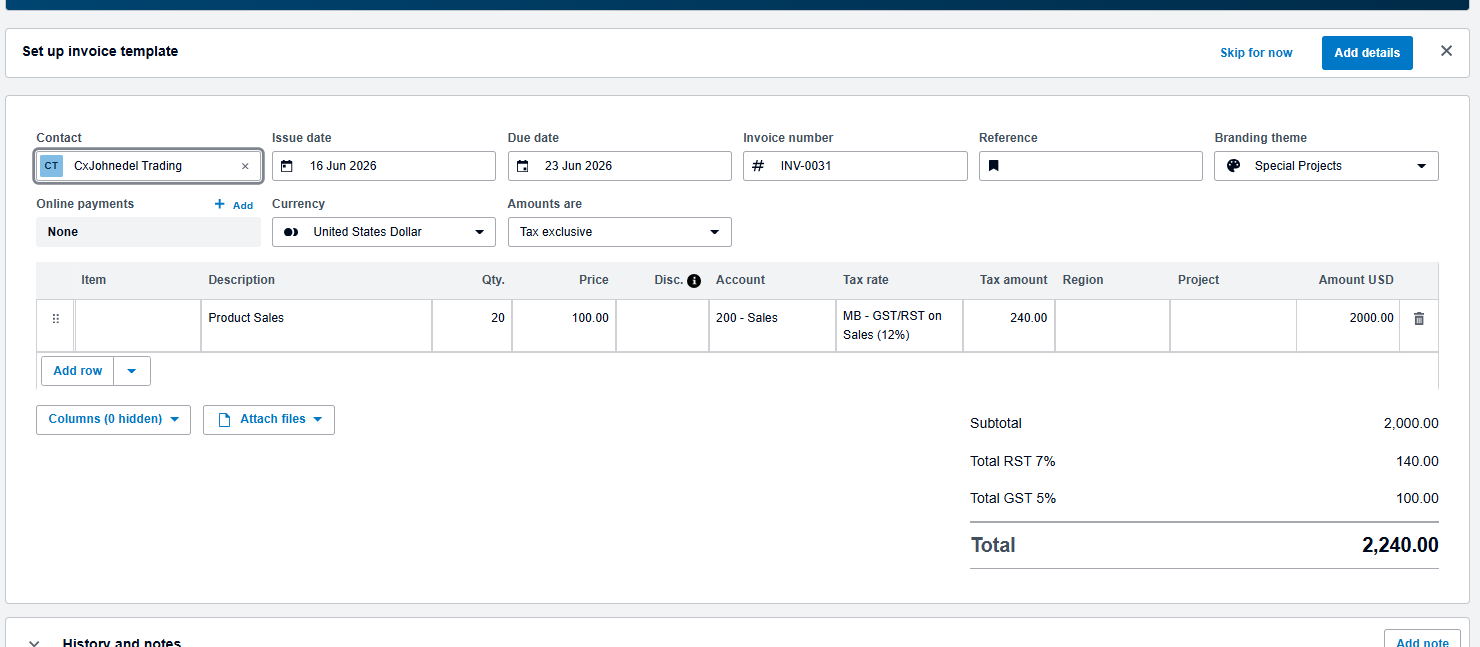The height and width of the screenshot is (647, 1480).
Task: Click the Account column header
Action: coord(740,281)
